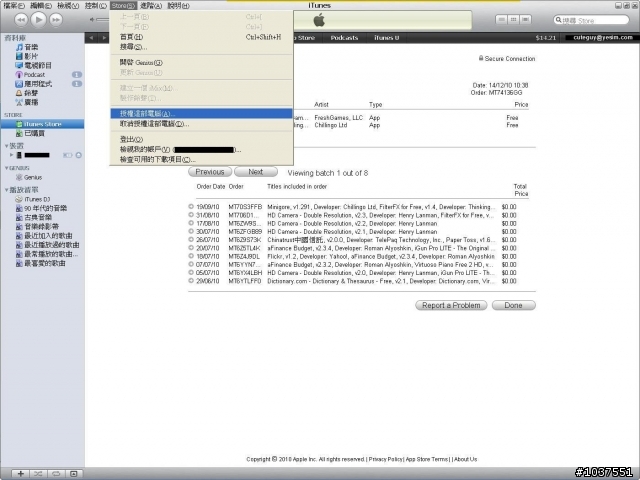Collapse the 播放清單 playlists section
The height and width of the screenshot is (480, 640).
point(7,190)
